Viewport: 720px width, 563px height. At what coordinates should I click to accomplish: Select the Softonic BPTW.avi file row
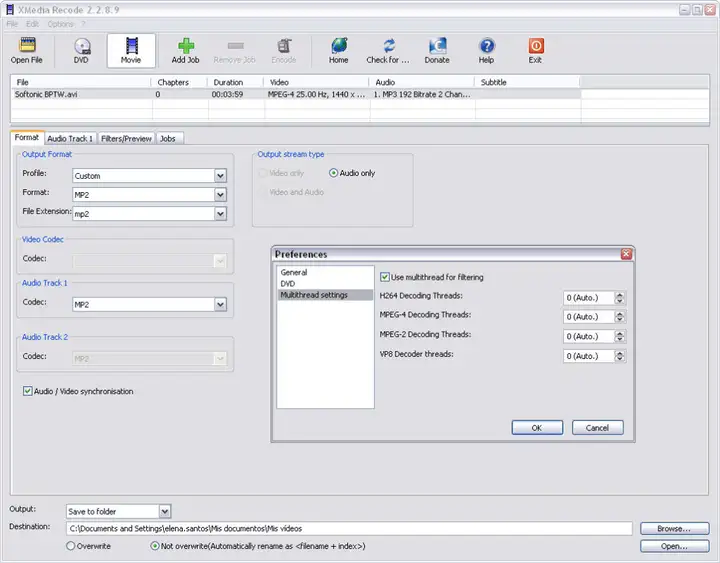(295, 94)
